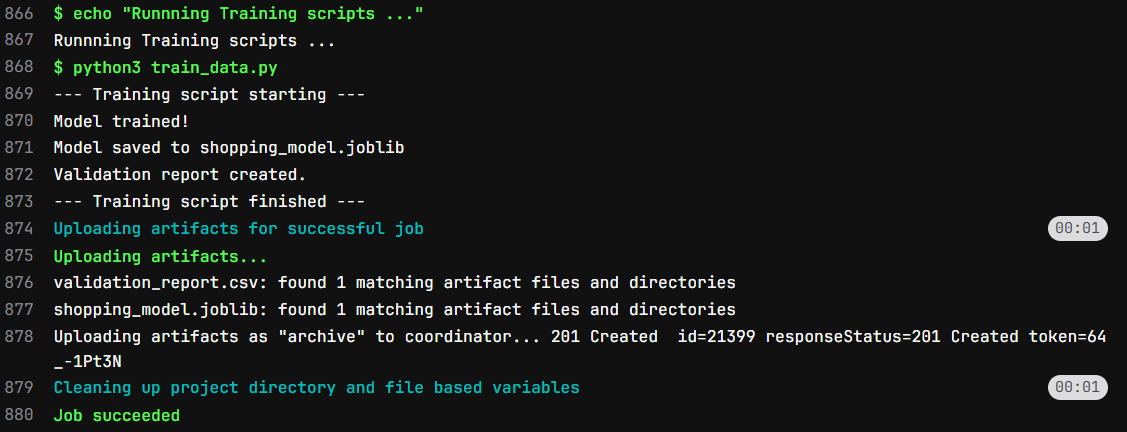The width and height of the screenshot is (1127, 432).
Task: Click the "Job succeeded" log message
Action: click(116, 415)
